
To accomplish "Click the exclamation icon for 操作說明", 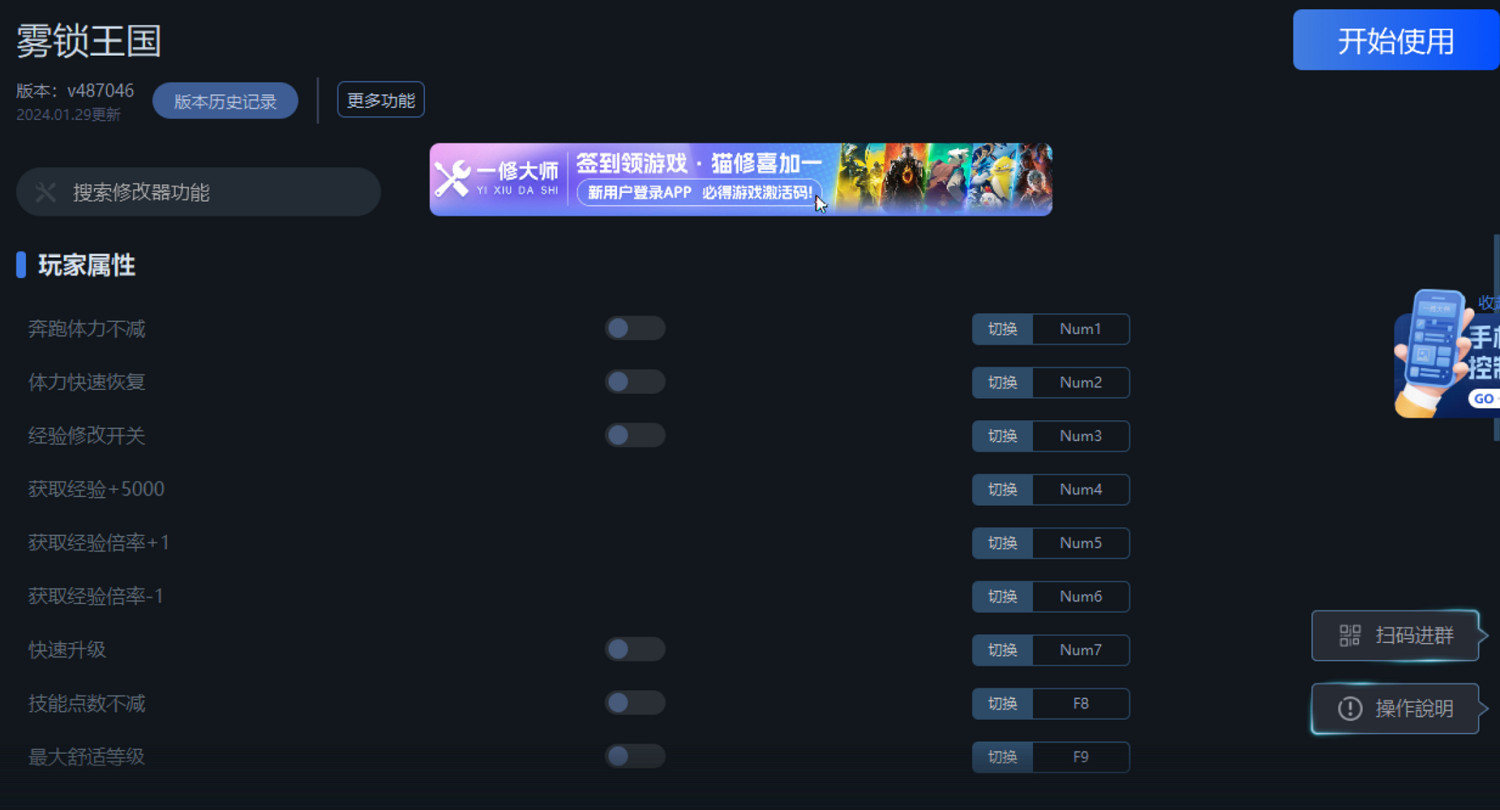I will [1350, 709].
